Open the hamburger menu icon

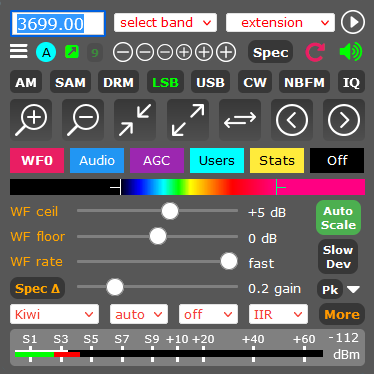(19, 51)
